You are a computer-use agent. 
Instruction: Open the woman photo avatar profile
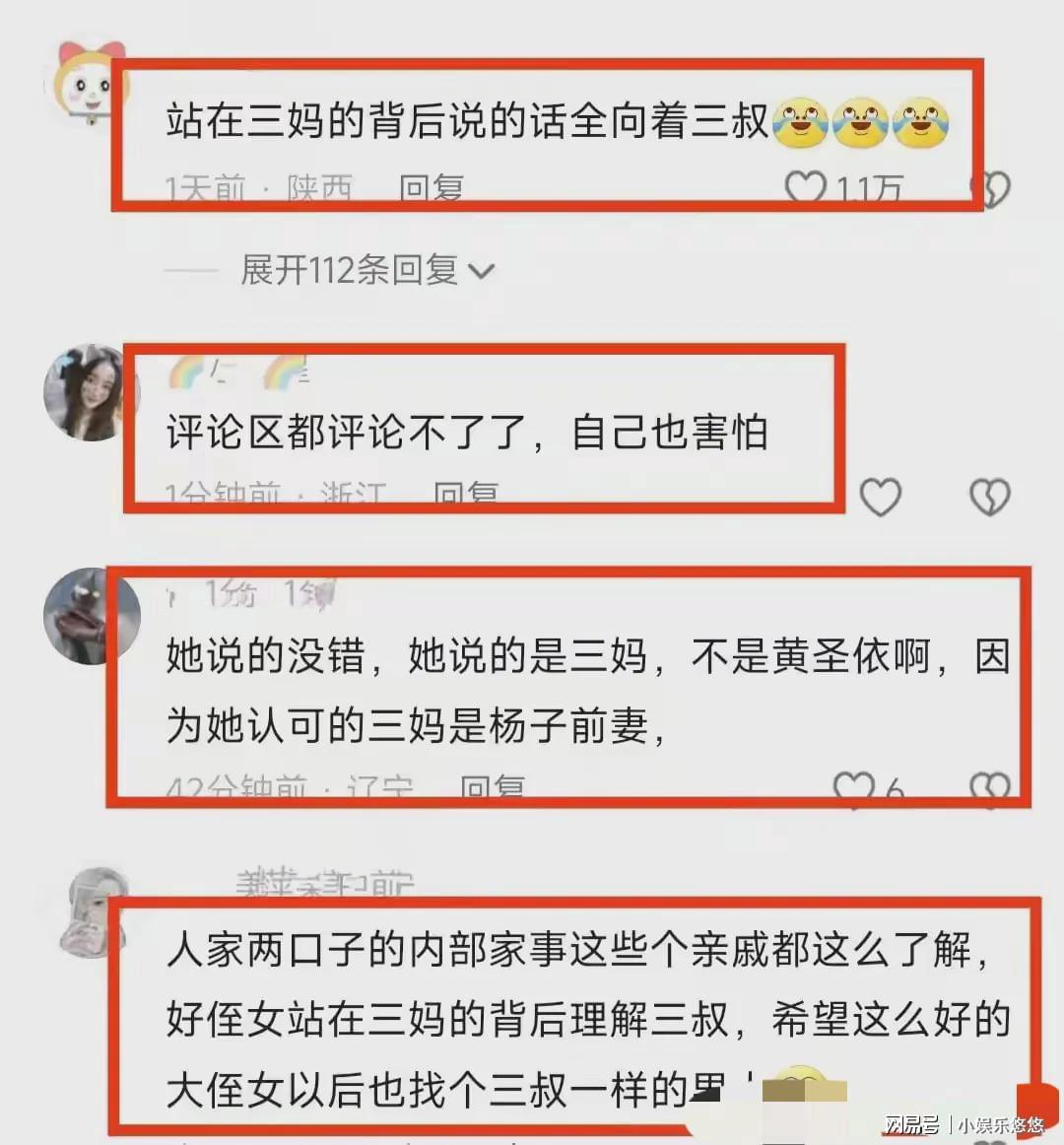91,392
